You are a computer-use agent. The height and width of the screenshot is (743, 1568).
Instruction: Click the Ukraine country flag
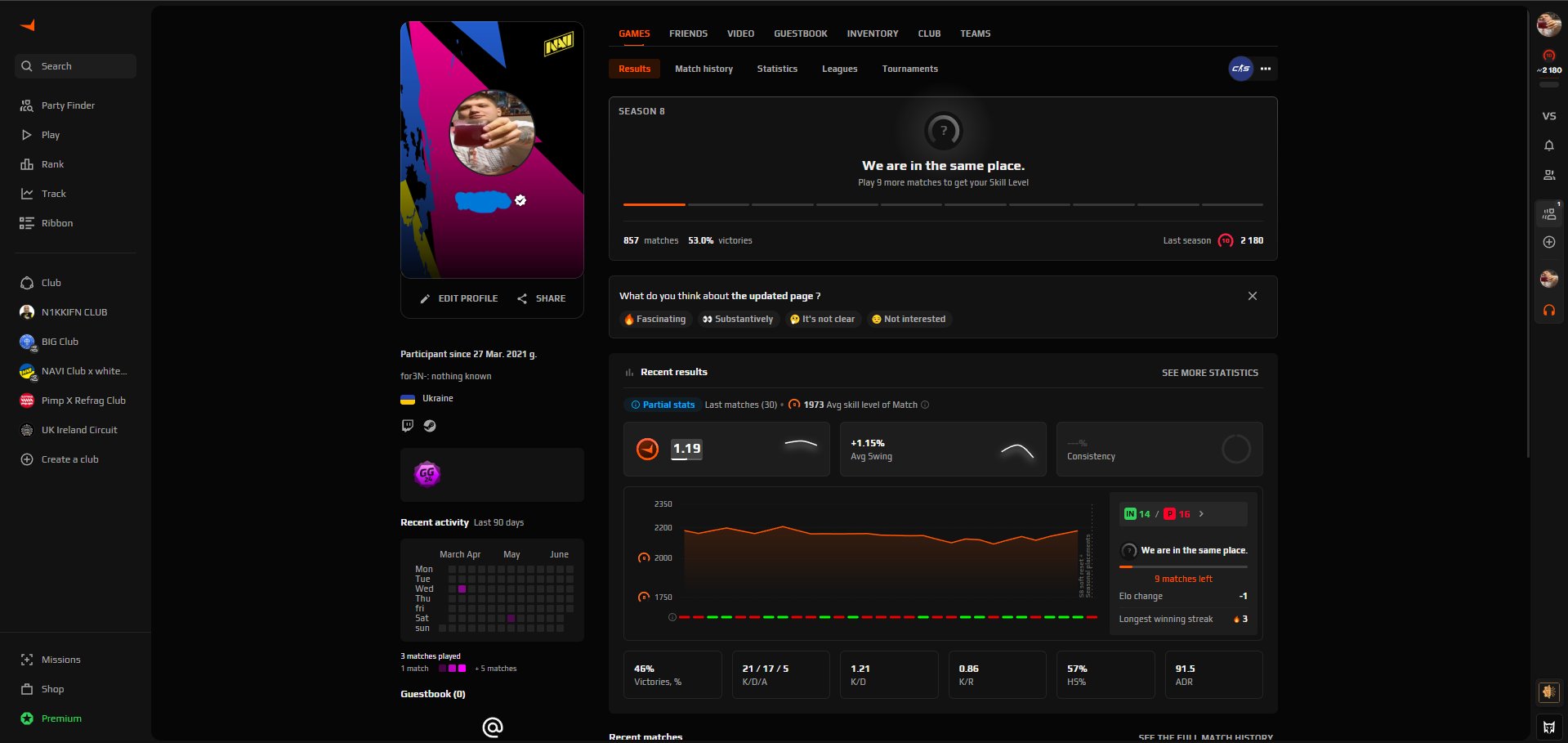click(x=408, y=399)
